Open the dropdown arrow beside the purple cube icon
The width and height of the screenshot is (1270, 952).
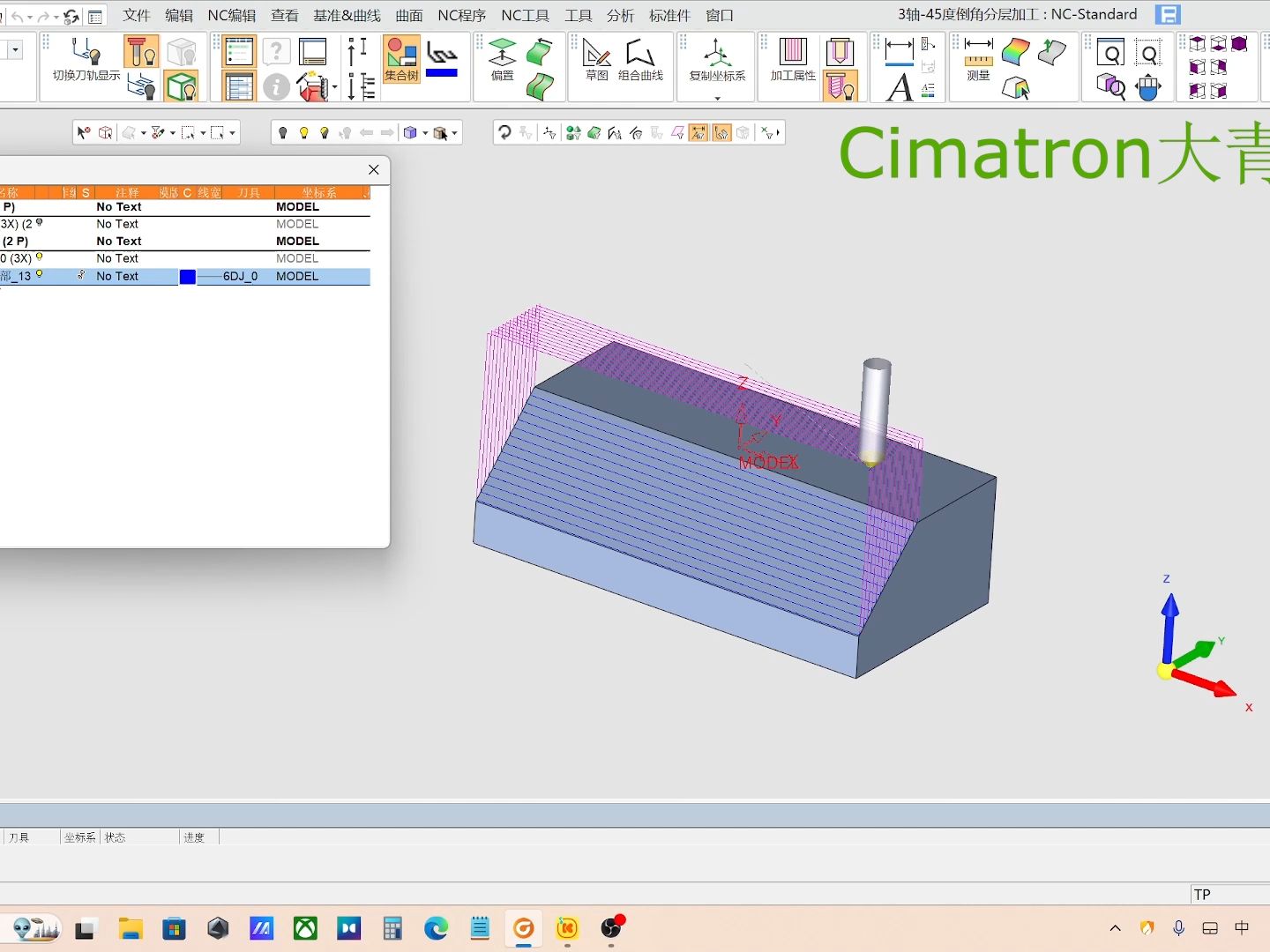(425, 133)
